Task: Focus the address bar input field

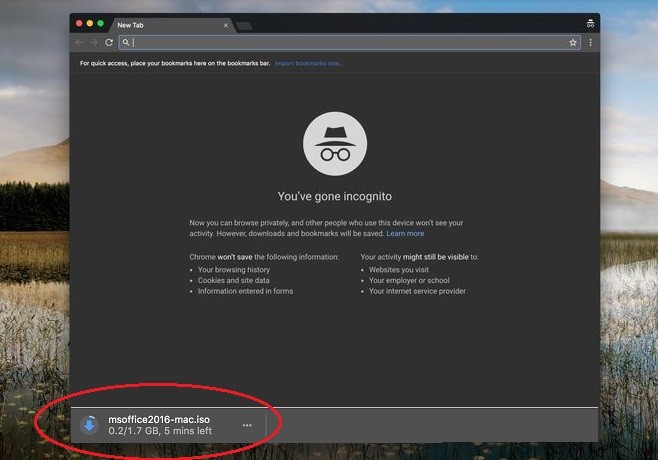Action: click(x=350, y=42)
